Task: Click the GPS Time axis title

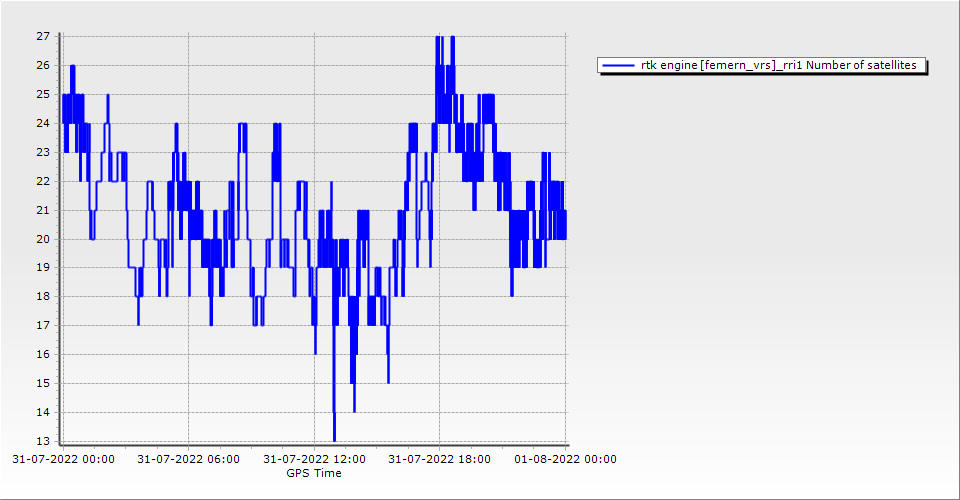Action: (x=314, y=473)
